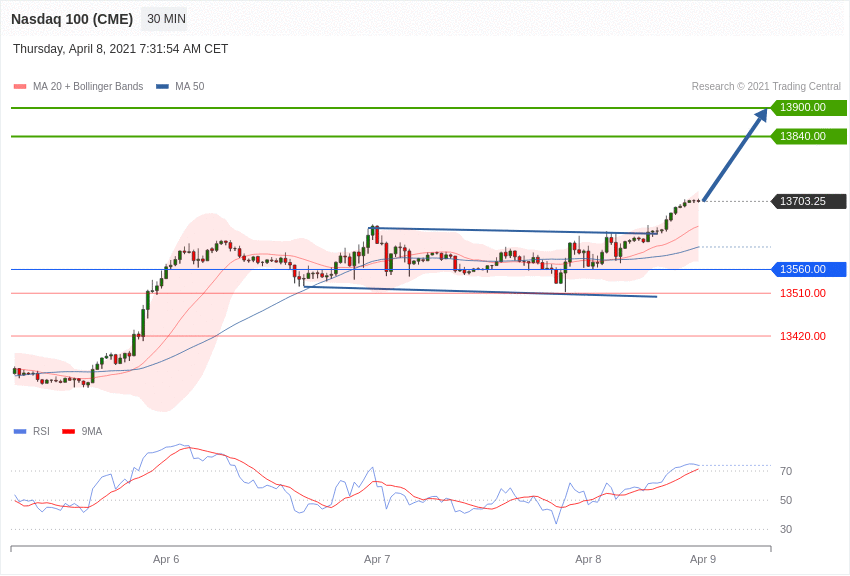The width and height of the screenshot is (850, 576).
Task: Click the 30 MIN timeframe button
Action: pyautogui.click(x=166, y=19)
